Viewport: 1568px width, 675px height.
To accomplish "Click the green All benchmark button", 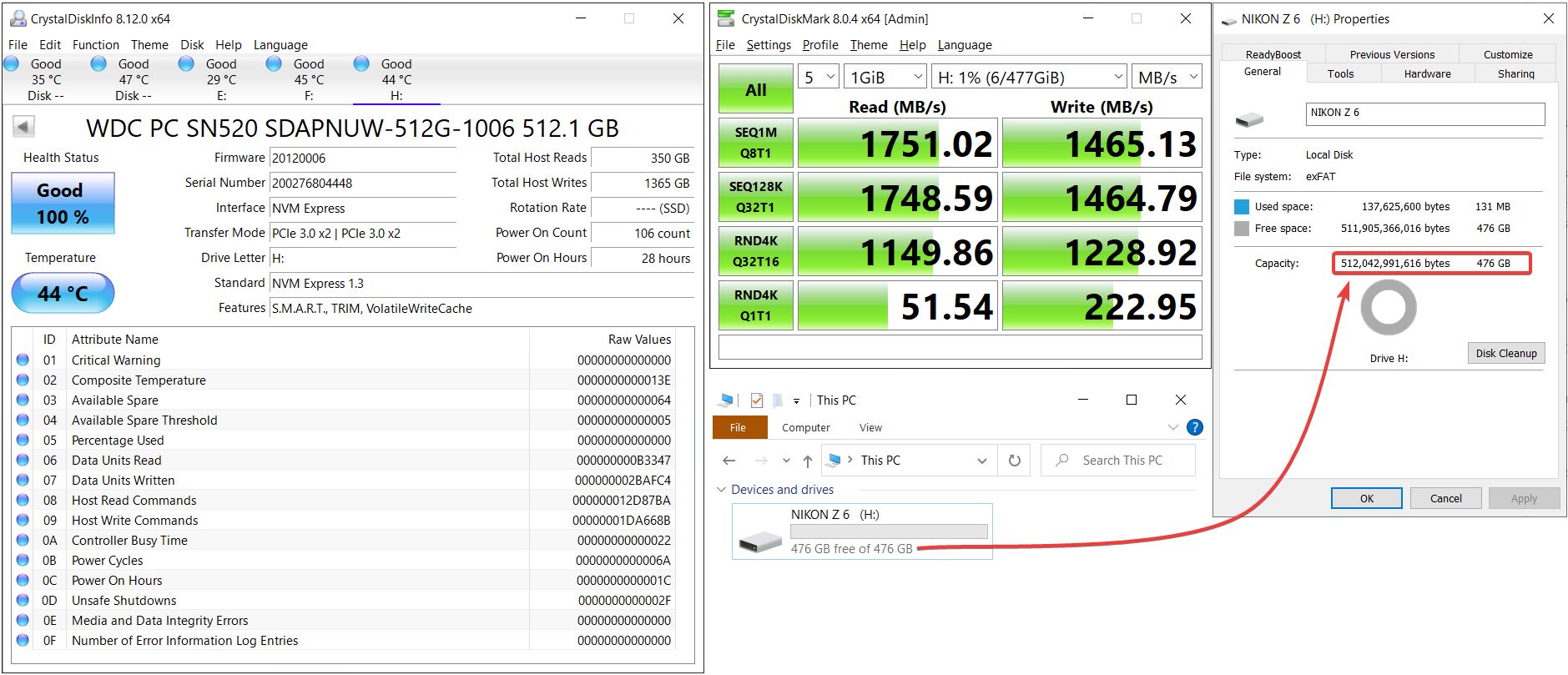I will pyautogui.click(x=755, y=90).
